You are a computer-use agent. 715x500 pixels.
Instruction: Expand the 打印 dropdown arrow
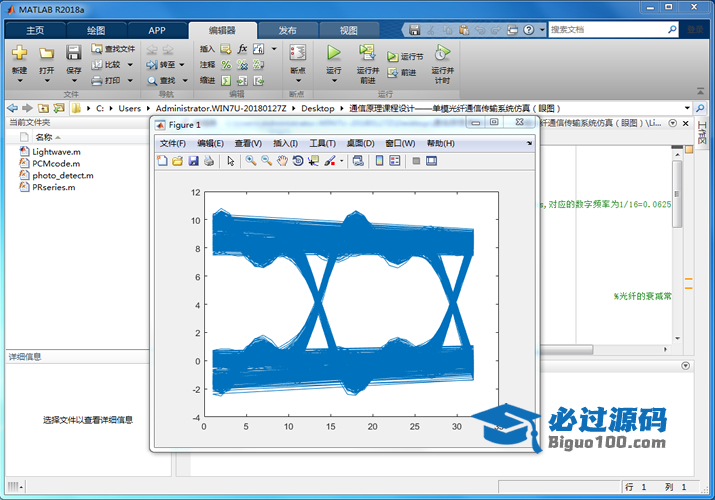coord(130,81)
